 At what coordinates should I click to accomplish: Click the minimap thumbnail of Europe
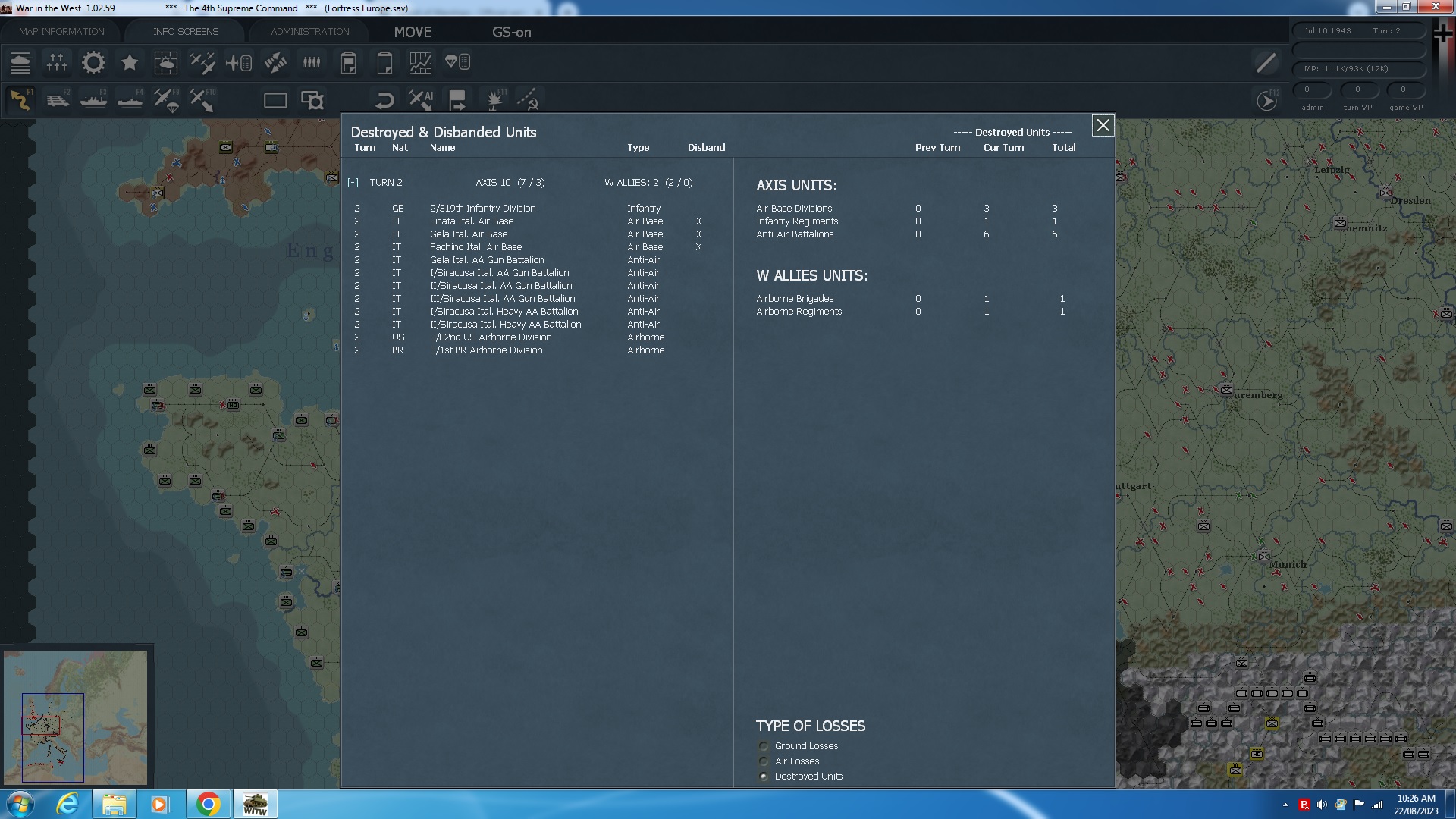click(75, 717)
